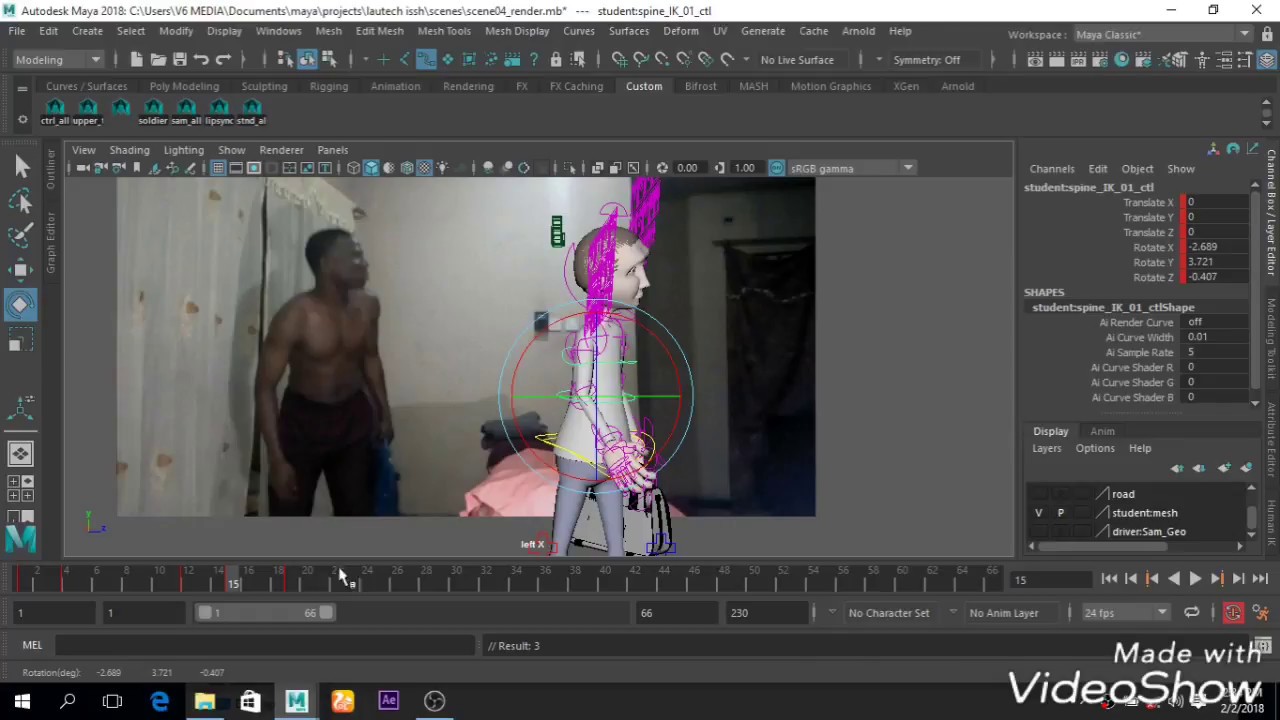Image resolution: width=1280 pixels, height=720 pixels.
Task: Toggle the Auto Keyframe button
Action: [x=1233, y=613]
